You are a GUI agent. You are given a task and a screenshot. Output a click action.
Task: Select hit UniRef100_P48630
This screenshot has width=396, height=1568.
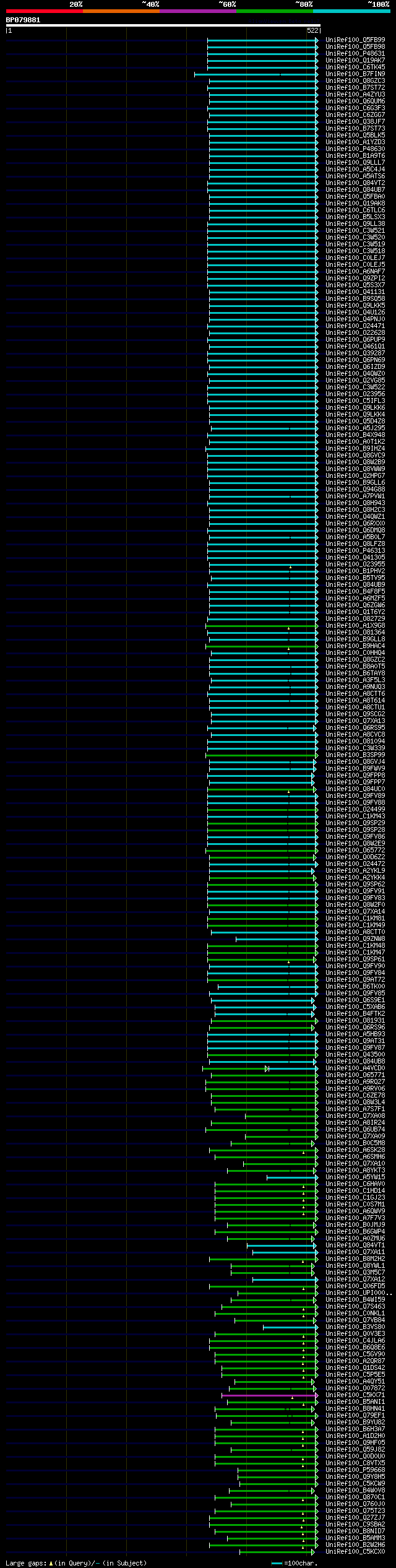coord(355,149)
